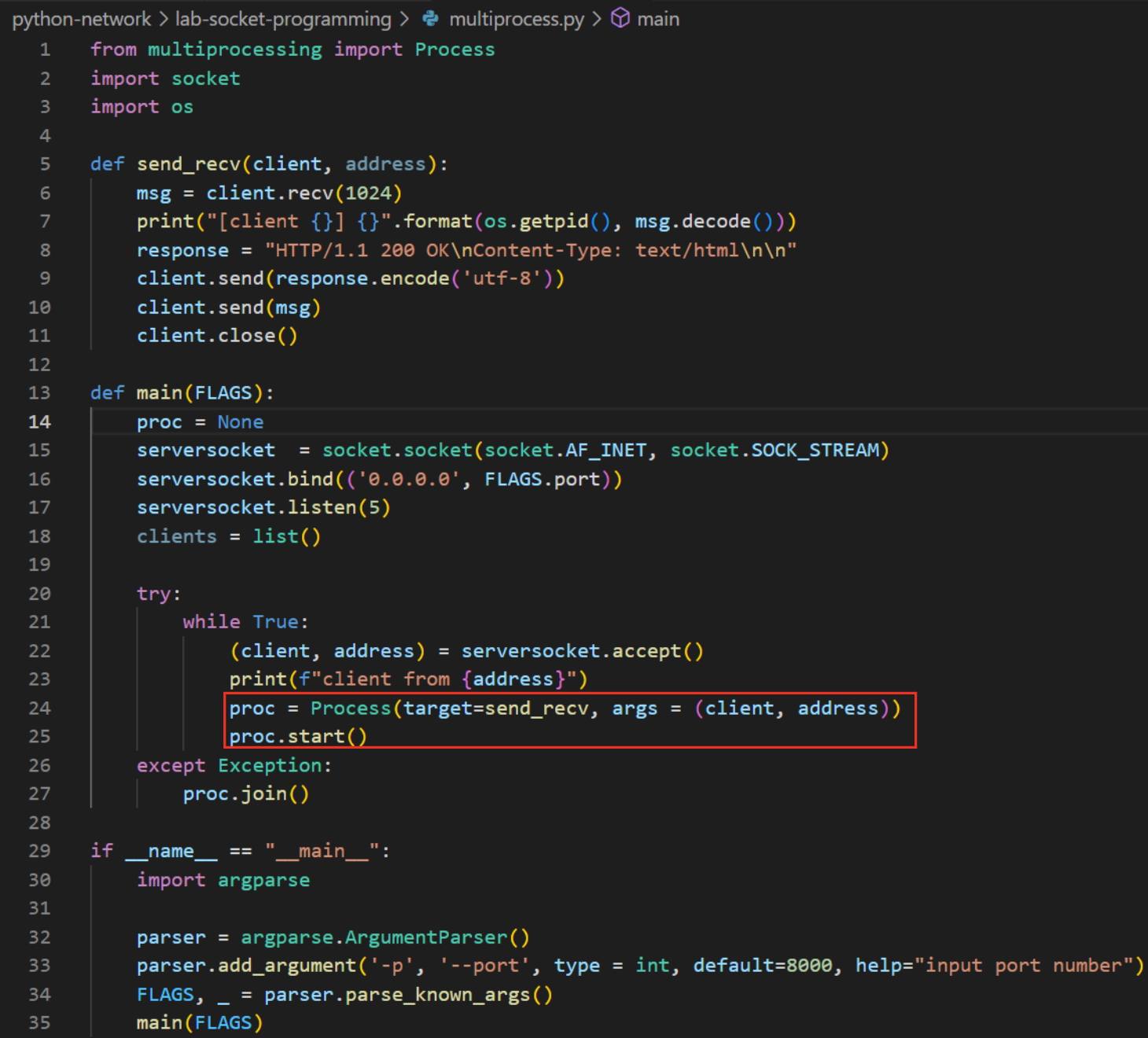
Task: Click the '__main__' string on line 29
Action: coord(322,852)
